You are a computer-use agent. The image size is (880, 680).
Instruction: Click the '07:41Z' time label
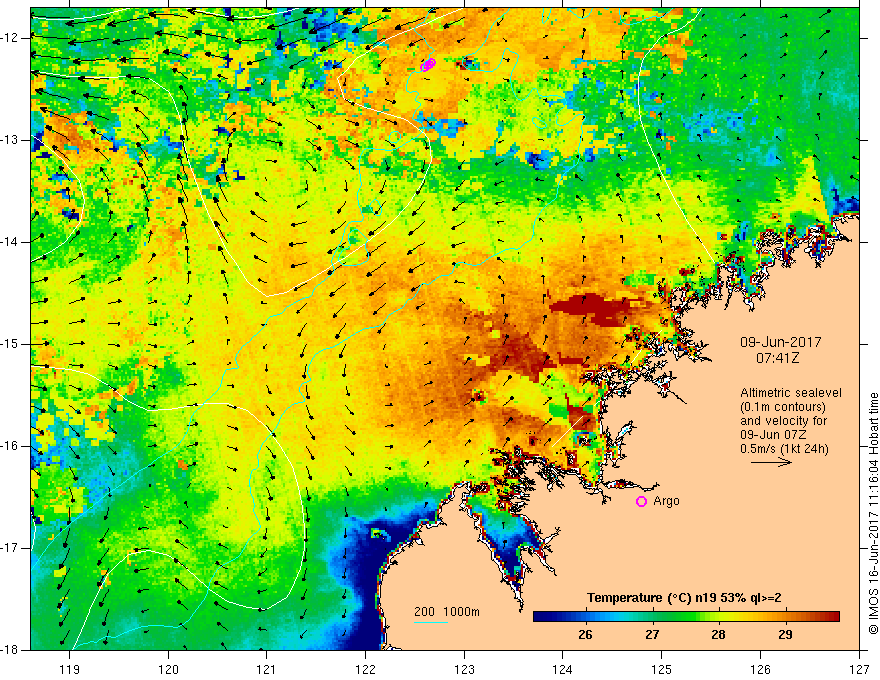[777, 358]
